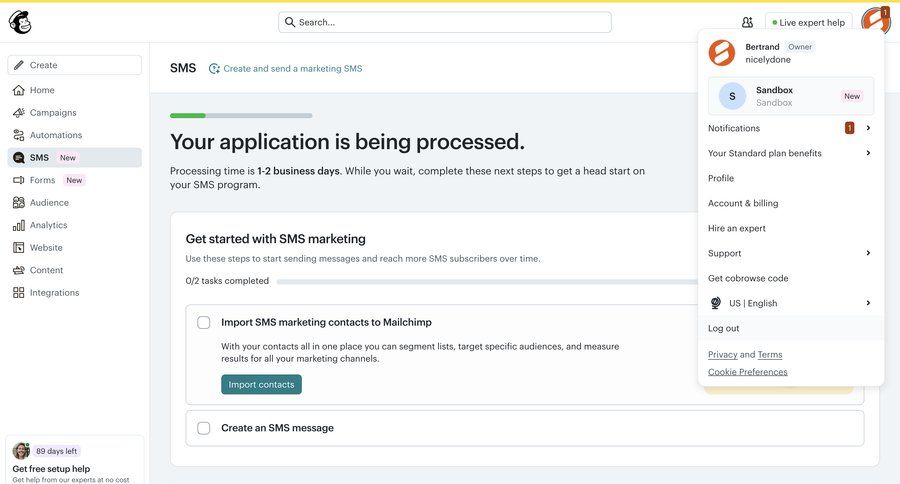The height and width of the screenshot is (484, 900).
Task: Expand the US | English language chevron
Action: (x=868, y=303)
